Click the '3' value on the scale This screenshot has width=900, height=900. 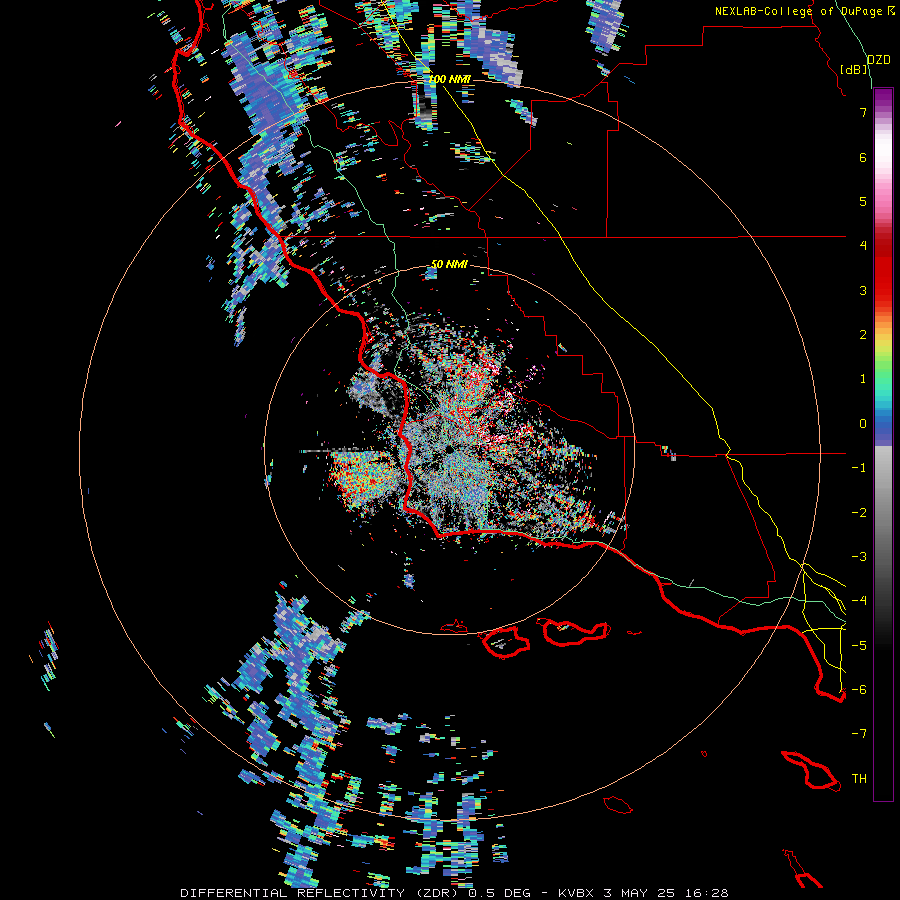pos(863,290)
